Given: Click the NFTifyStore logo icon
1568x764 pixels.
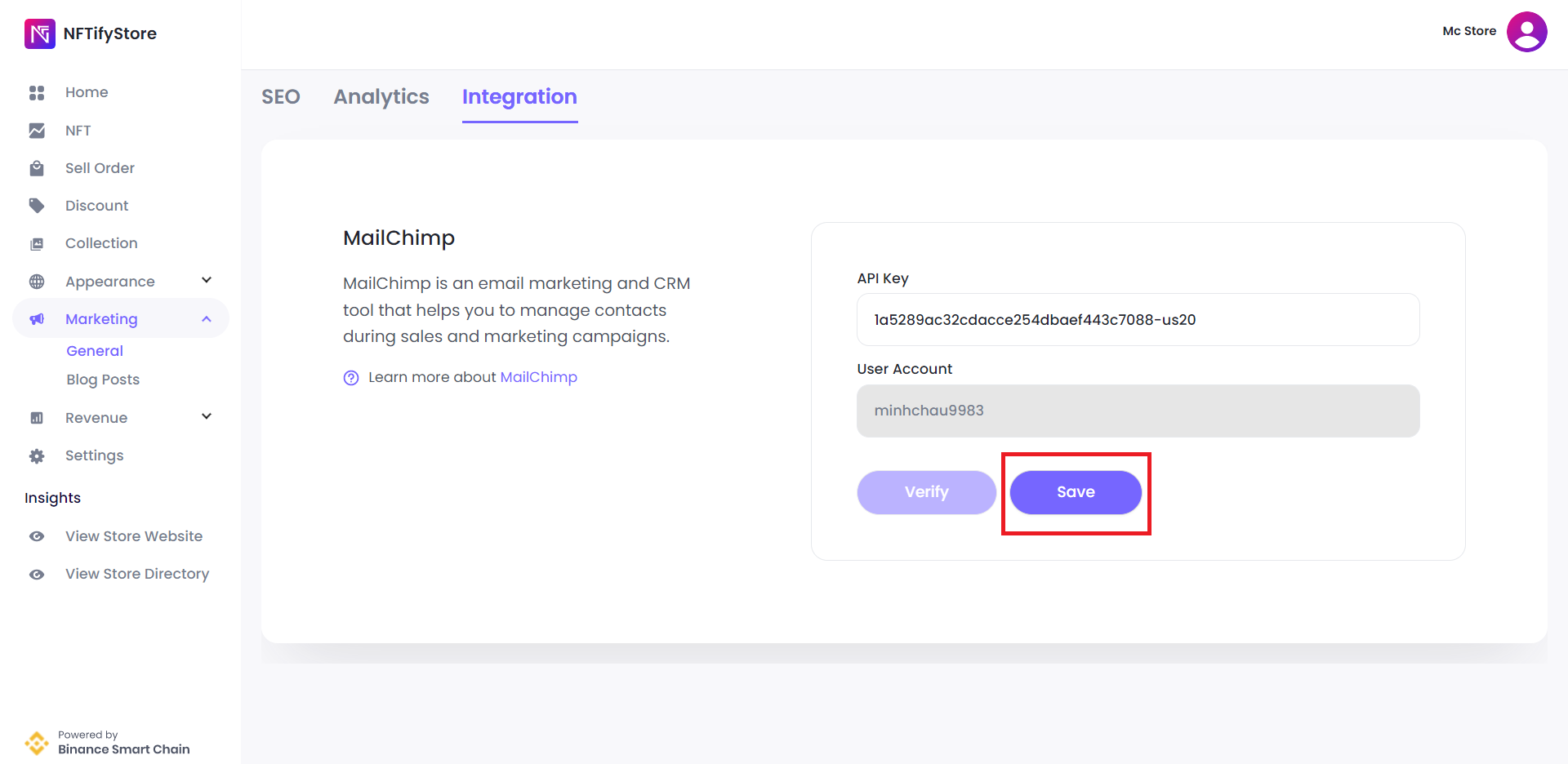Looking at the screenshot, I should (x=40, y=33).
